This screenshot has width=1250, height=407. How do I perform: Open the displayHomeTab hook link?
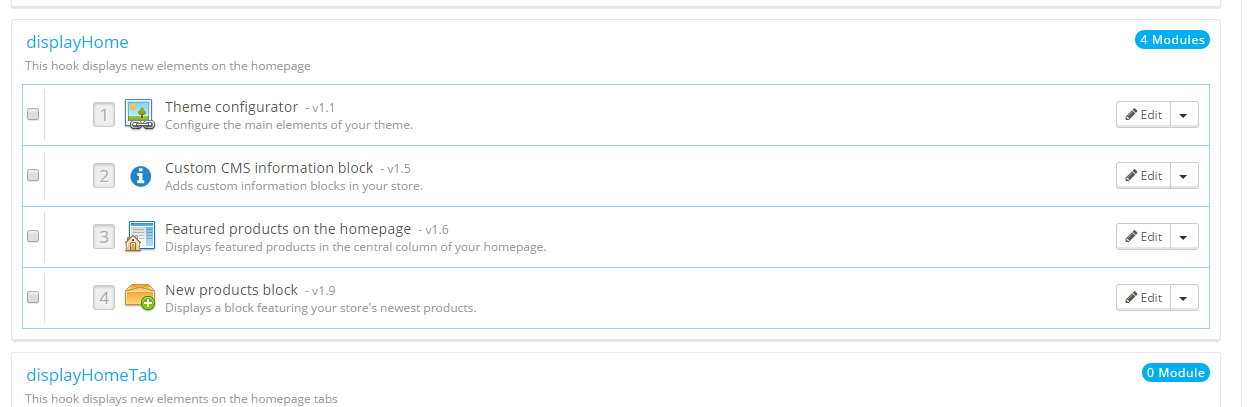click(x=91, y=375)
